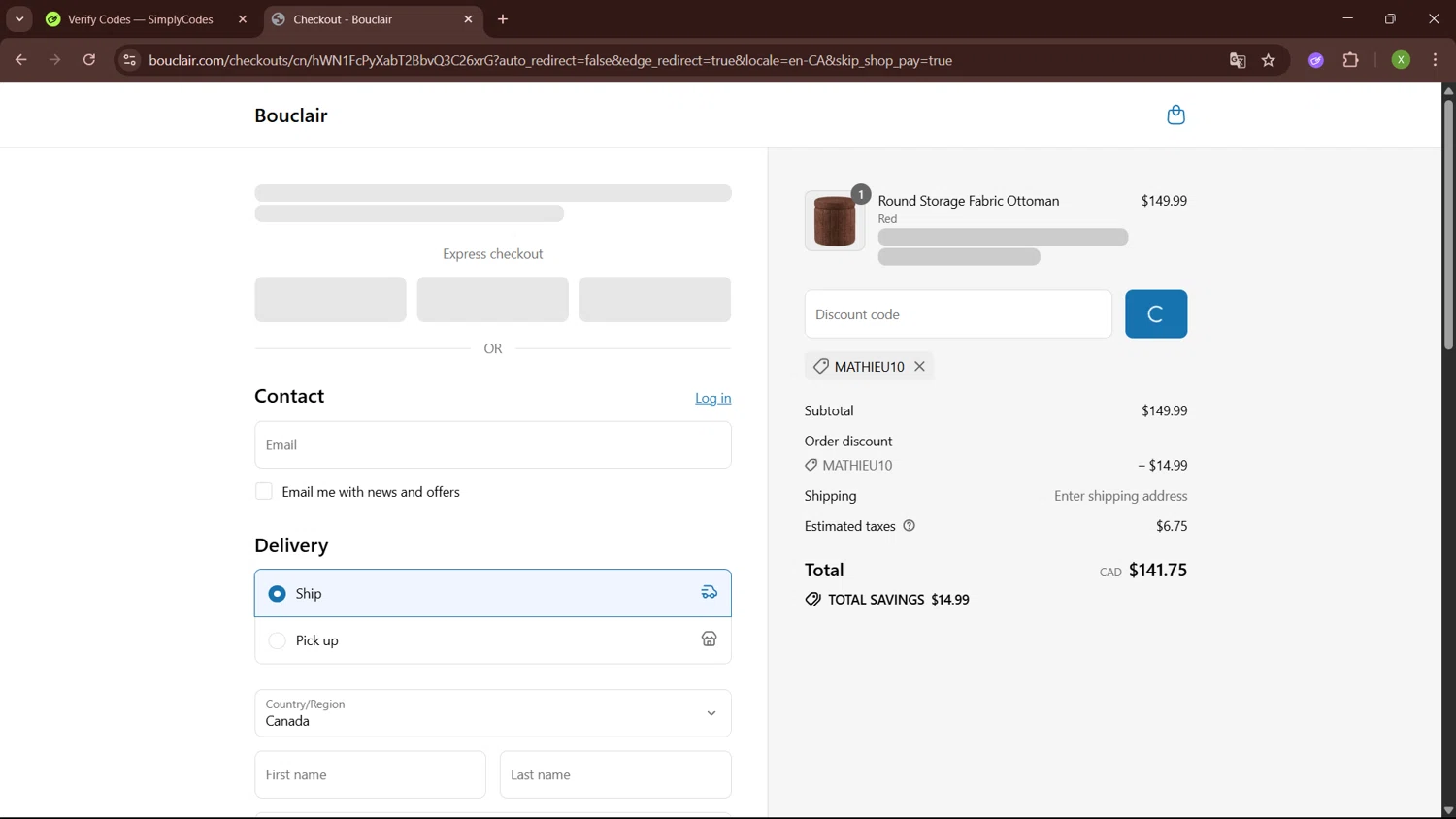
Task: Click the Total $141.75 amount
Action: click(1158, 570)
